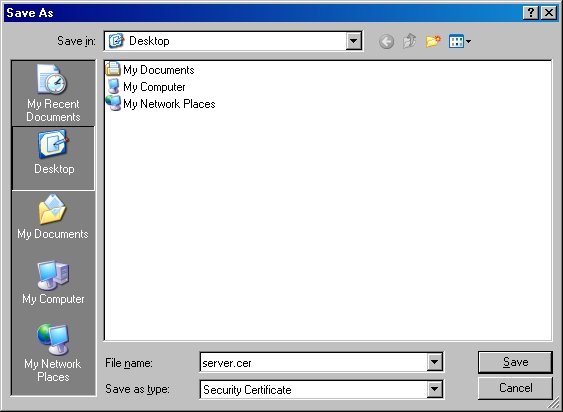Click the Back navigation arrow icon
The height and width of the screenshot is (412, 563).
[x=386, y=41]
